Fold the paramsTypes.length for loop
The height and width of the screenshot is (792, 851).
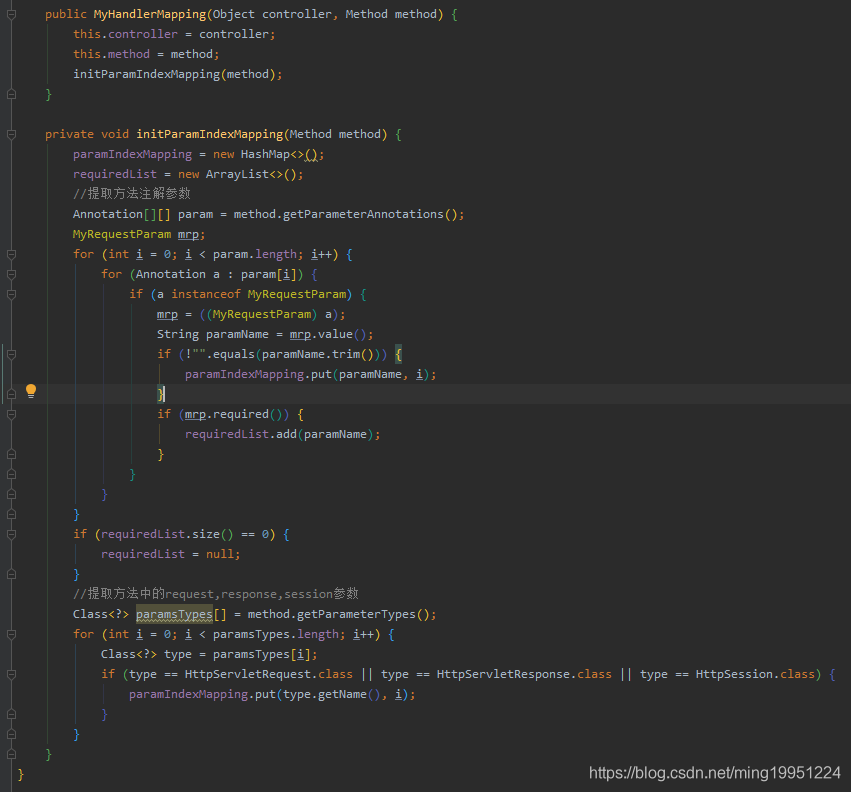pyautogui.click(x=11, y=634)
